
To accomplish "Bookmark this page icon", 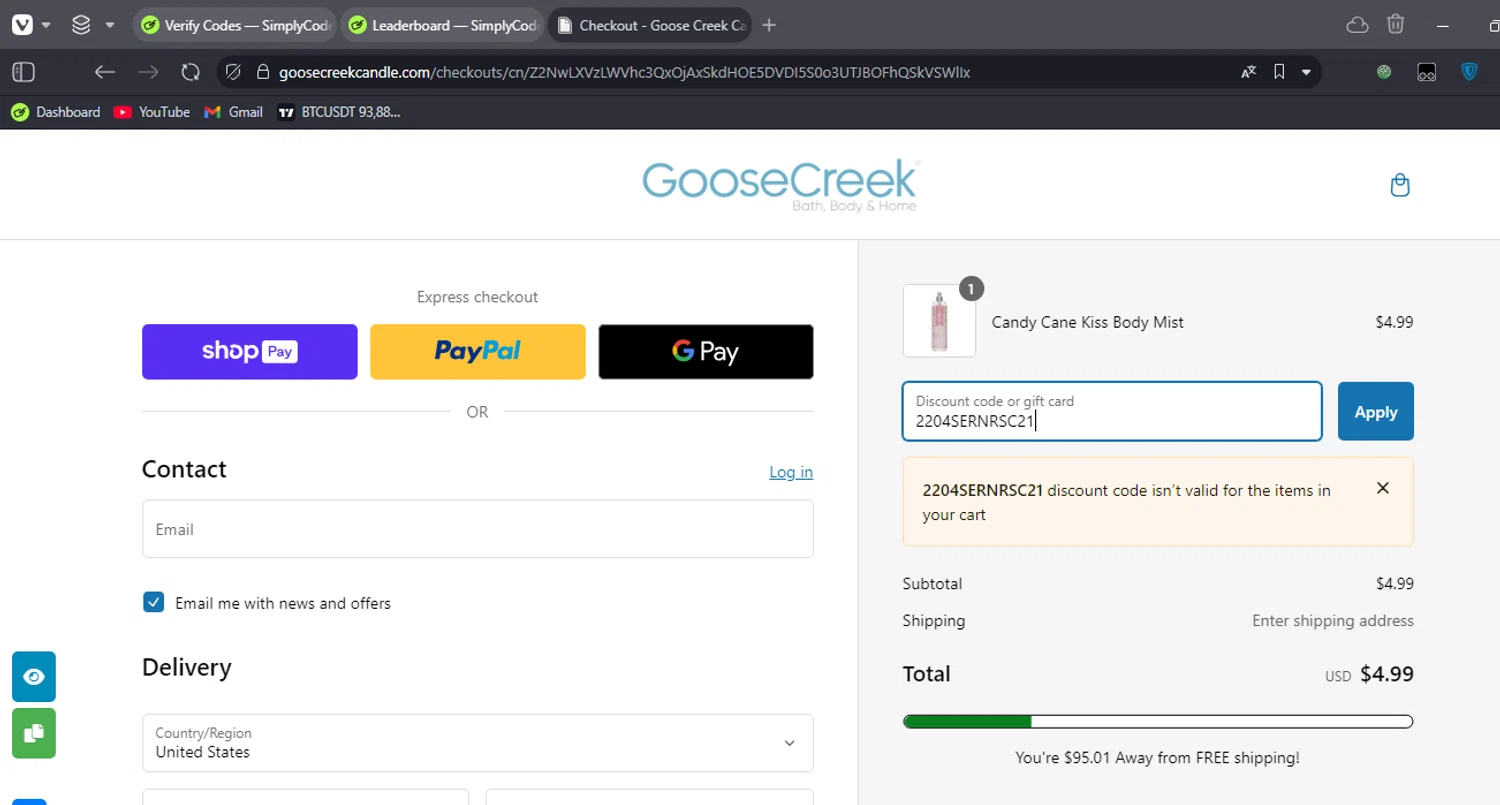I will (x=1279, y=72).
